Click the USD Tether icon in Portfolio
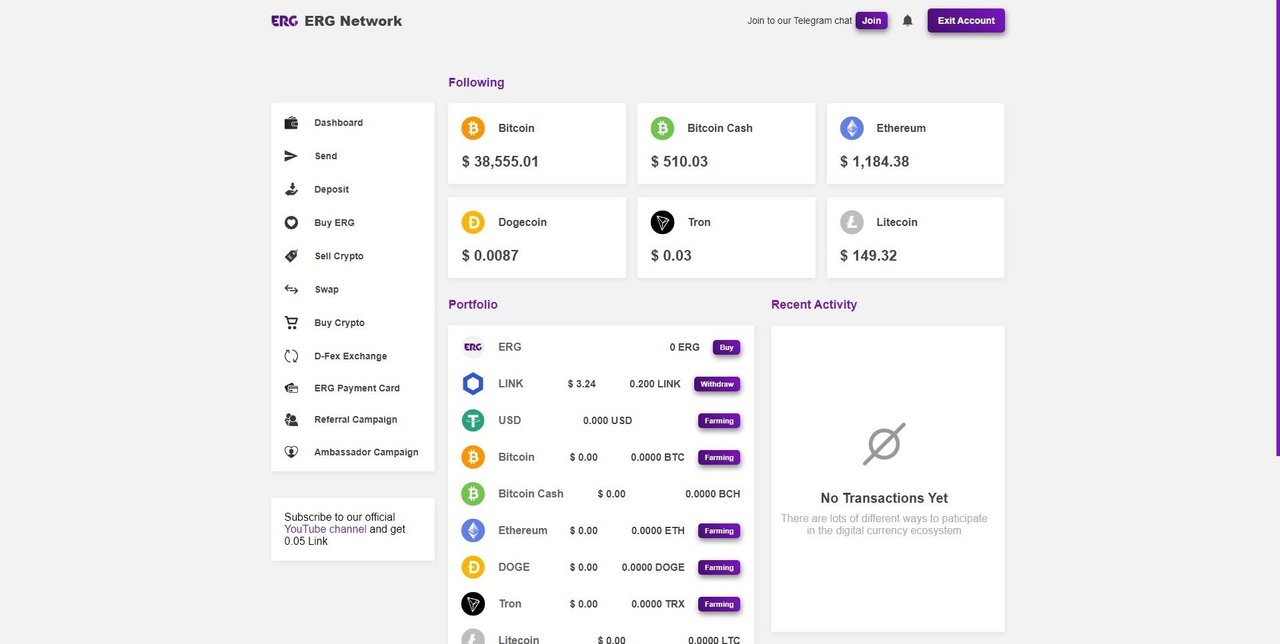This screenshot has height=644, width=1280. [x=473, y=421]
